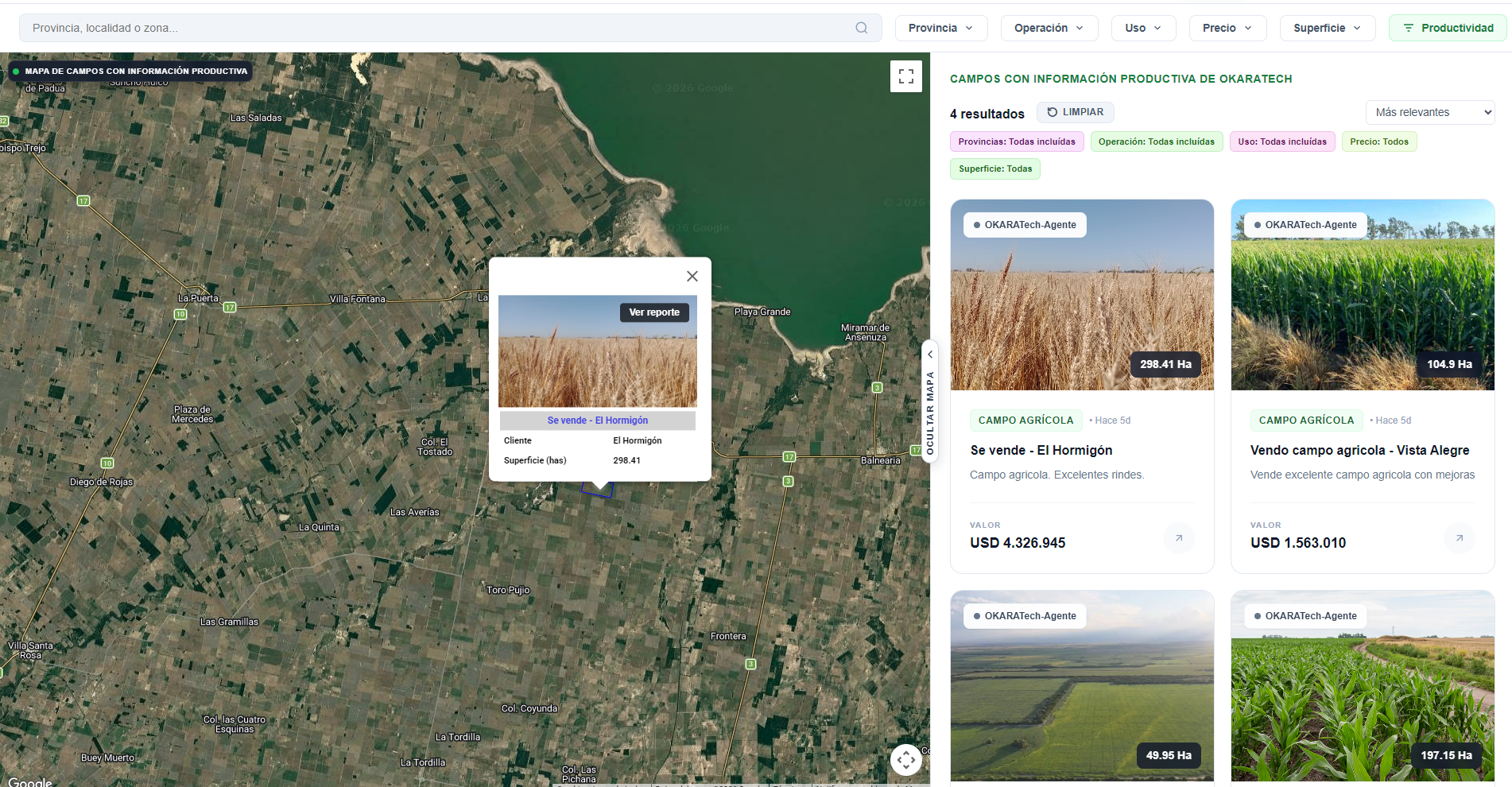This screenshot has height=787, width=1512.
Task: Click the 'Provincias: Todas incluídas' filter chip
Action: pos(1017,142)
